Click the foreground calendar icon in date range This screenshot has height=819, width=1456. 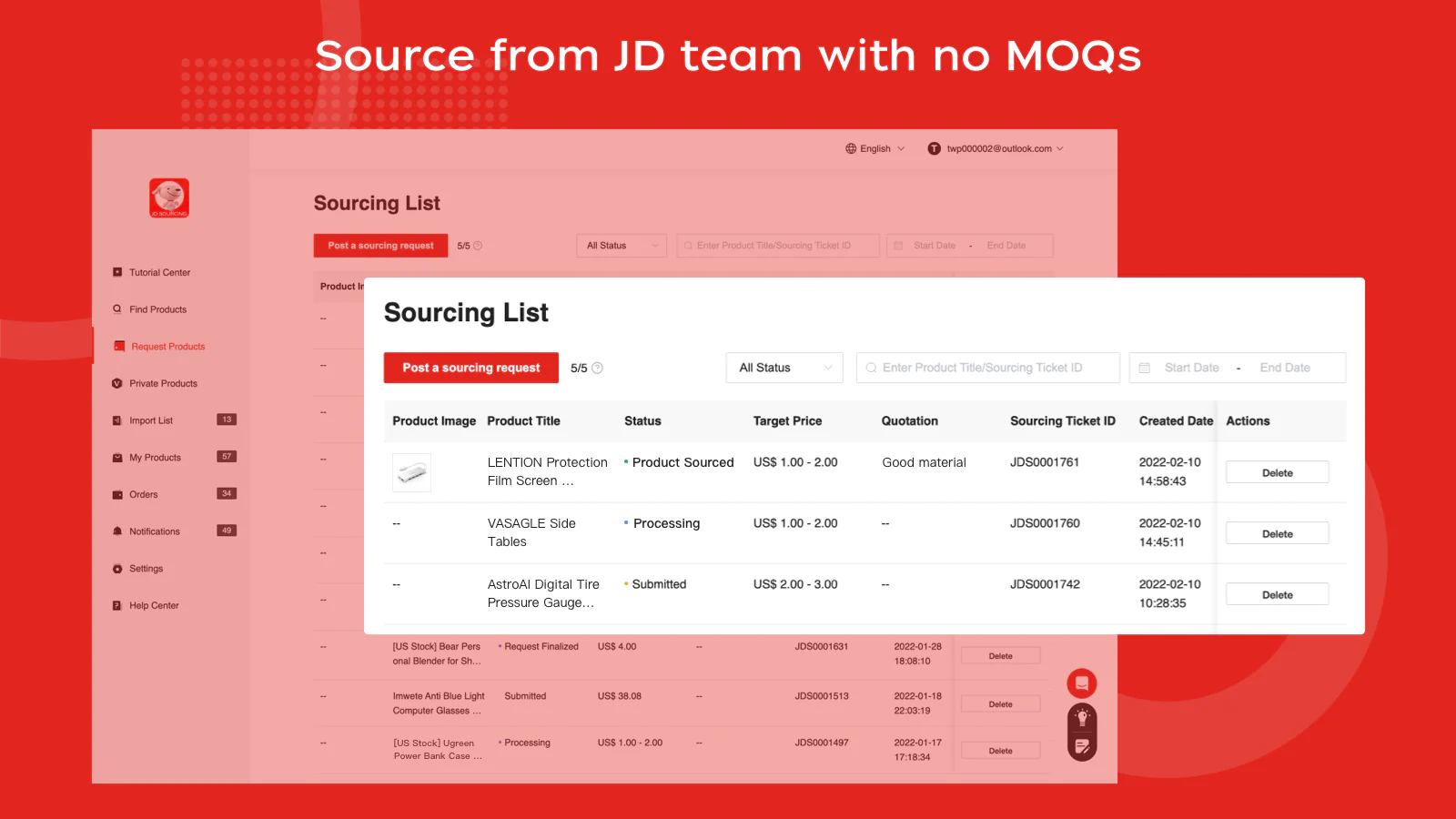[1145, 368]
